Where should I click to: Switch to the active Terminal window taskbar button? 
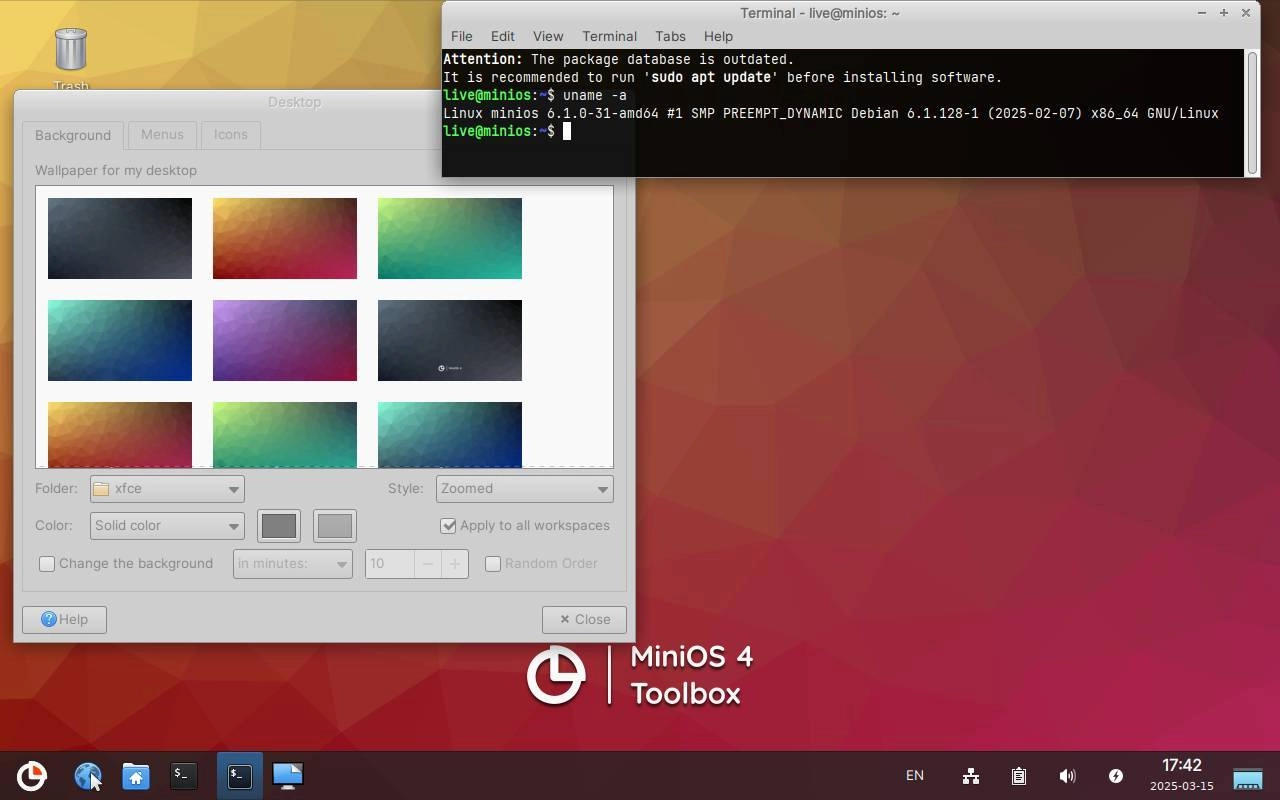[240, 776]
